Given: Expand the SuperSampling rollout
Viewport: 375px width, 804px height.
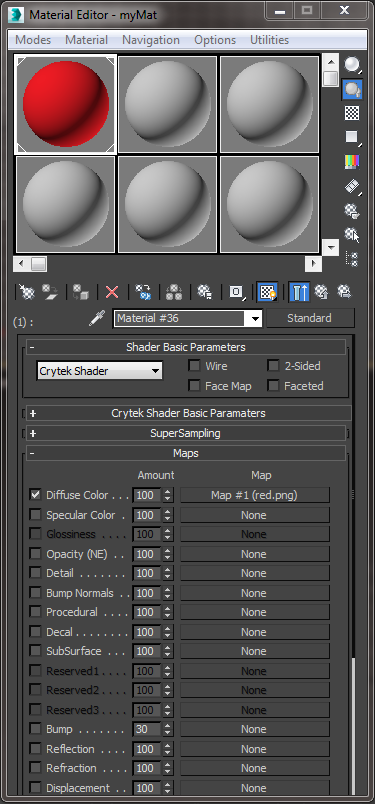Looking at the screenshot, I should pos(186,433).
